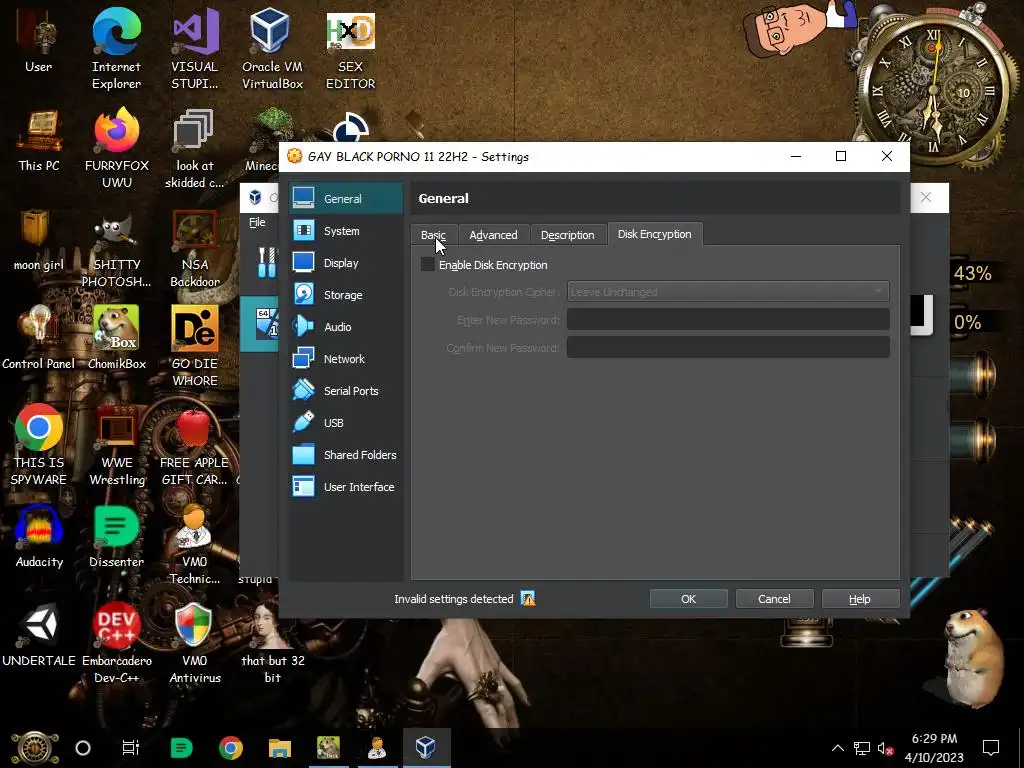The height and width of the screenshot is (768, 1024).
Task: Open Network settings category
Action: click(345, 359)
